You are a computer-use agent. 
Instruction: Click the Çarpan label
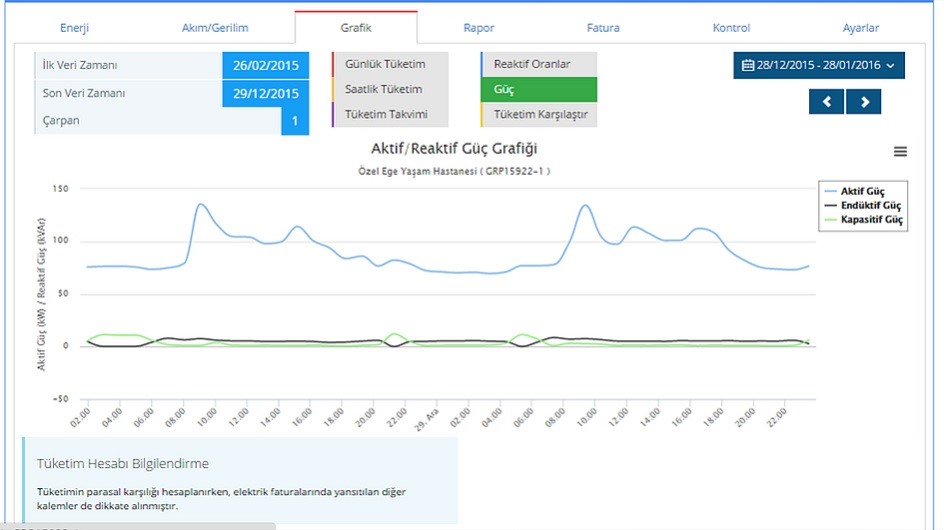[x=61, y=120]
